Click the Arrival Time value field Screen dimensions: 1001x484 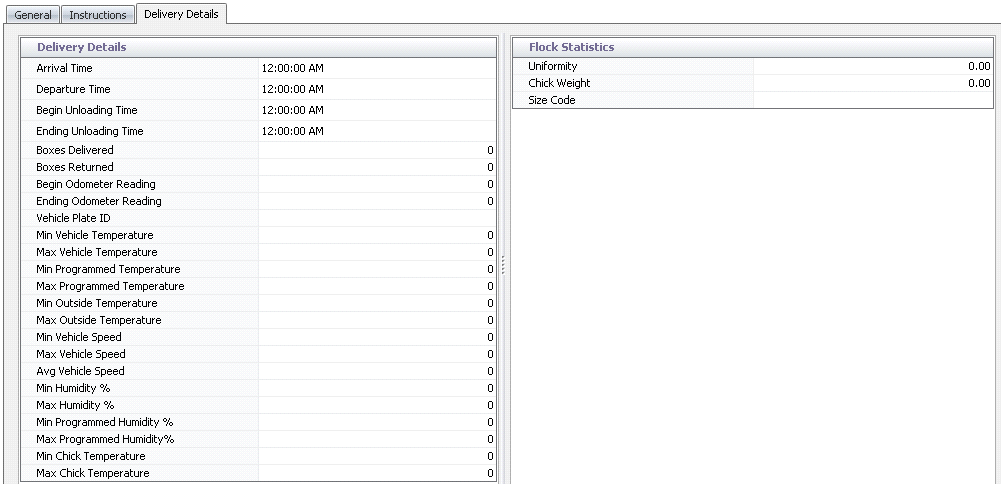[376, 68]
